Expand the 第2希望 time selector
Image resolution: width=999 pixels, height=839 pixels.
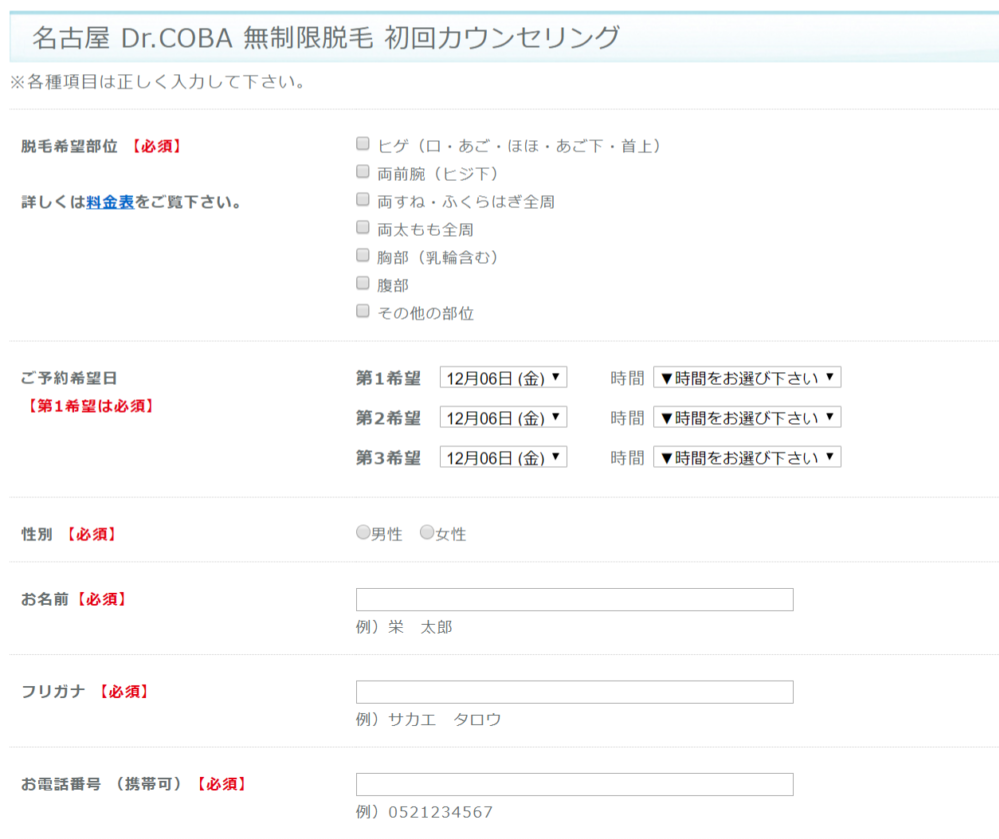pyautogui.click(x=747, y=417)
